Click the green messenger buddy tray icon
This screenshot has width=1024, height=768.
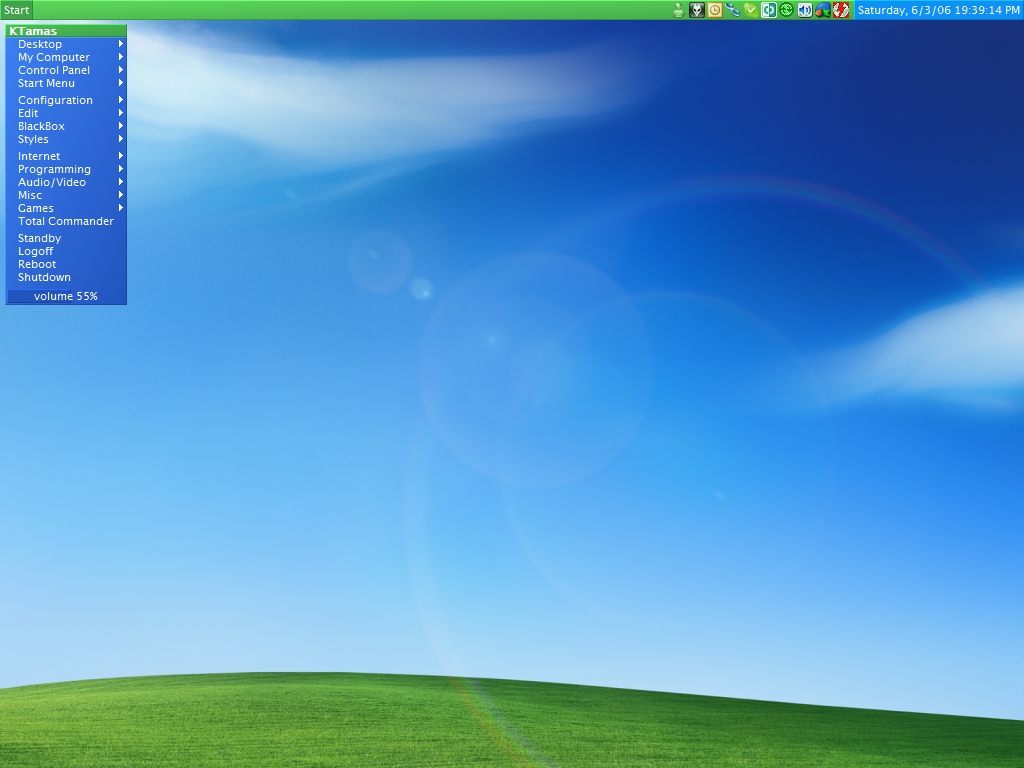(679, 10)
